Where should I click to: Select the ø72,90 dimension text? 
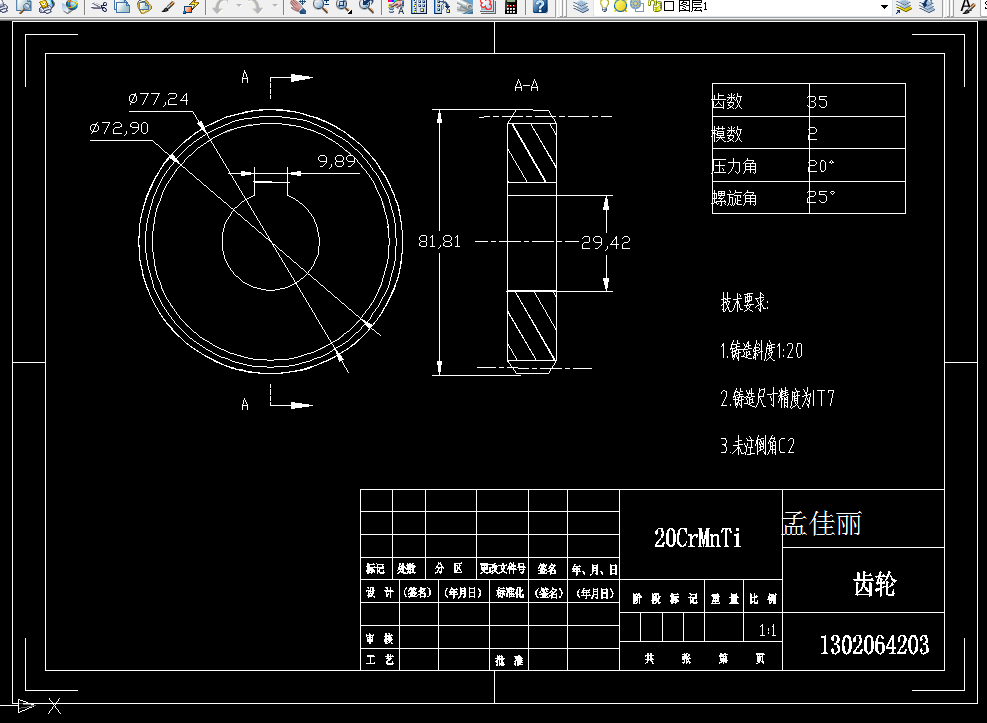pos(119,128)
